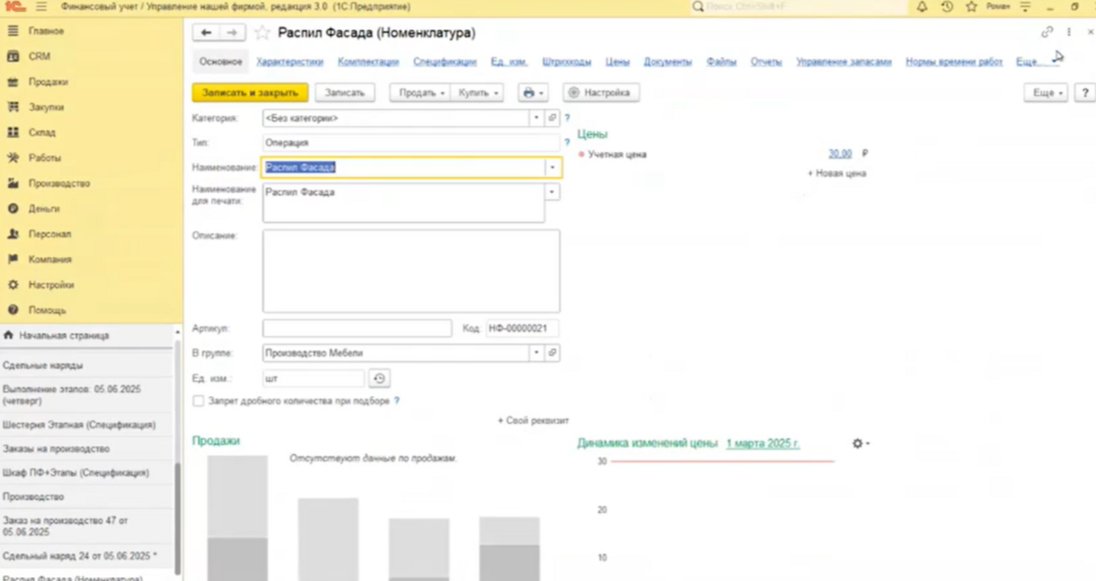This screenshot has height=581, width=1096.
Task: Open the Производство Мебели group link icon
Action: (552, 353)
